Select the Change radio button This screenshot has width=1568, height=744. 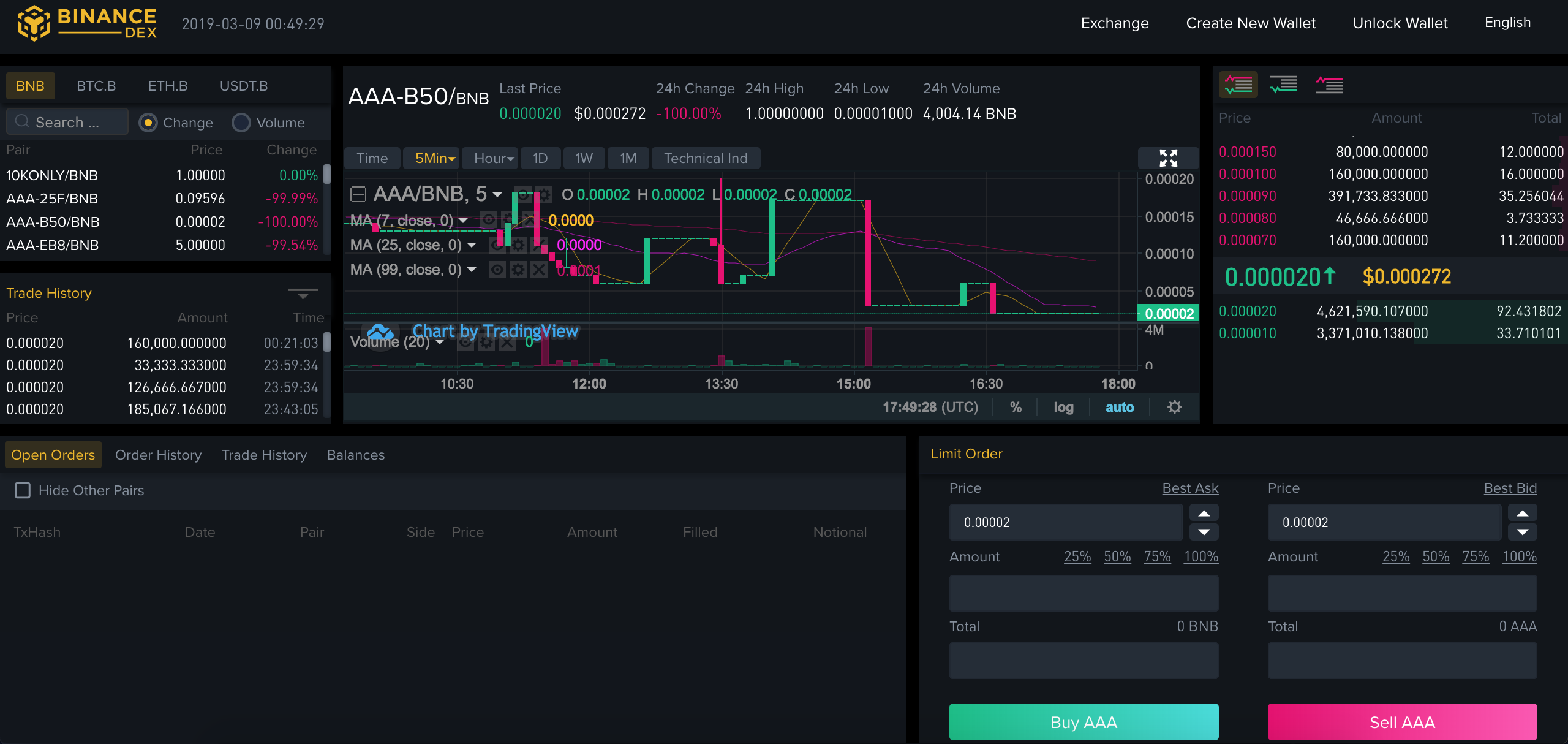tap(148, 123)
